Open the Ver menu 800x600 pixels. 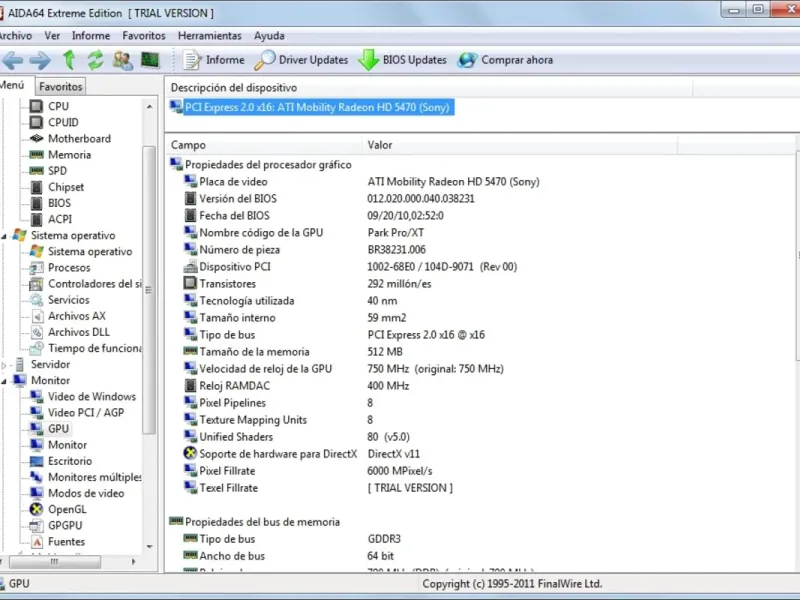[52, 36]
